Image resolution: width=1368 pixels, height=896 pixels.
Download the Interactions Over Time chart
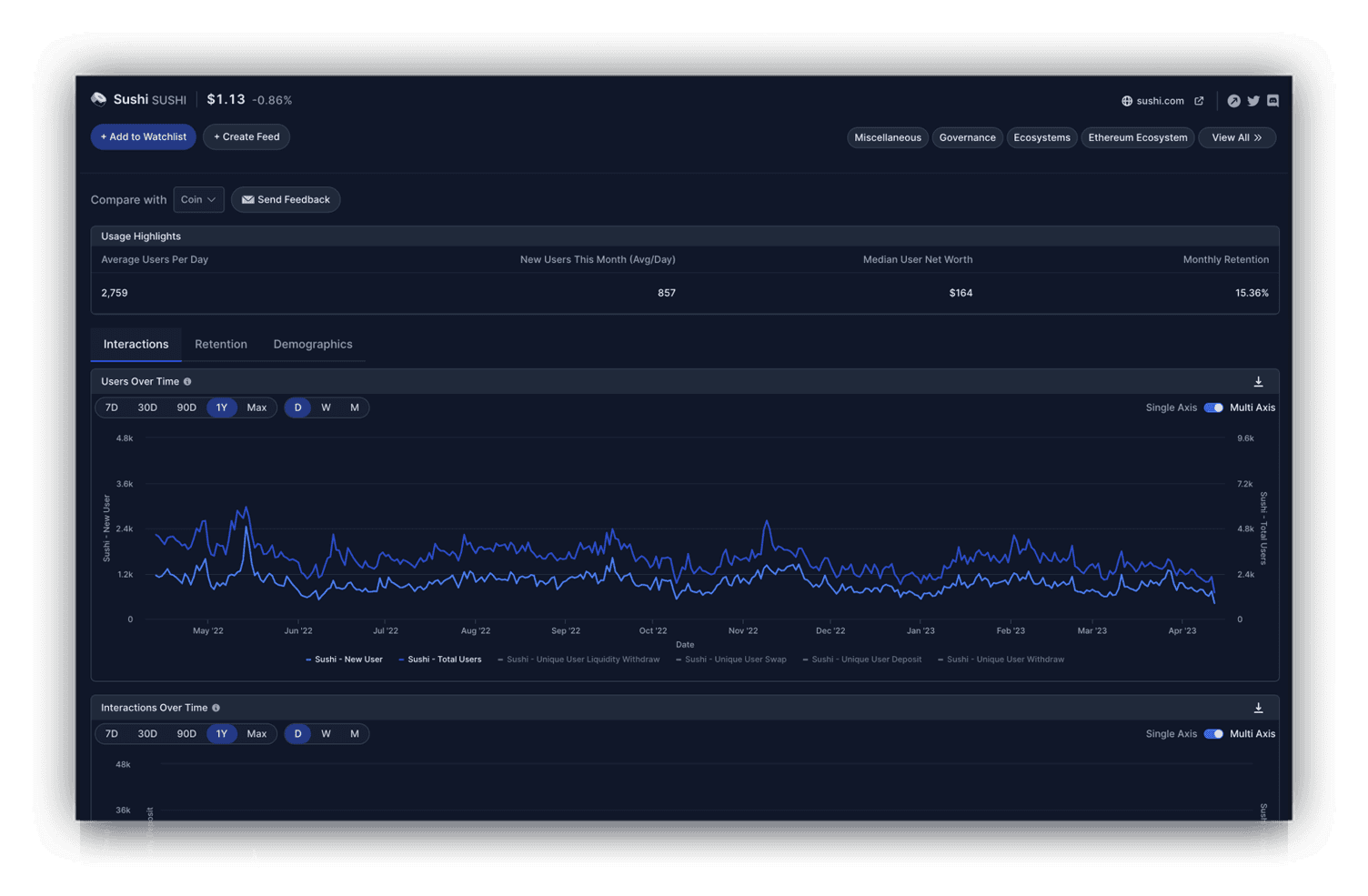[x=1259, y=708]
